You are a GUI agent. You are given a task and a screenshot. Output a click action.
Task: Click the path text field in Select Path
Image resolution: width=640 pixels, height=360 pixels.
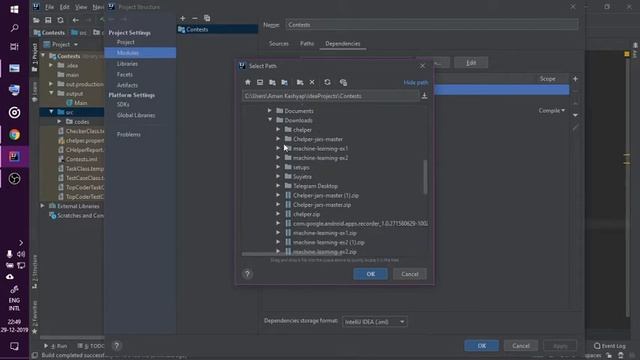pos(331,96)
